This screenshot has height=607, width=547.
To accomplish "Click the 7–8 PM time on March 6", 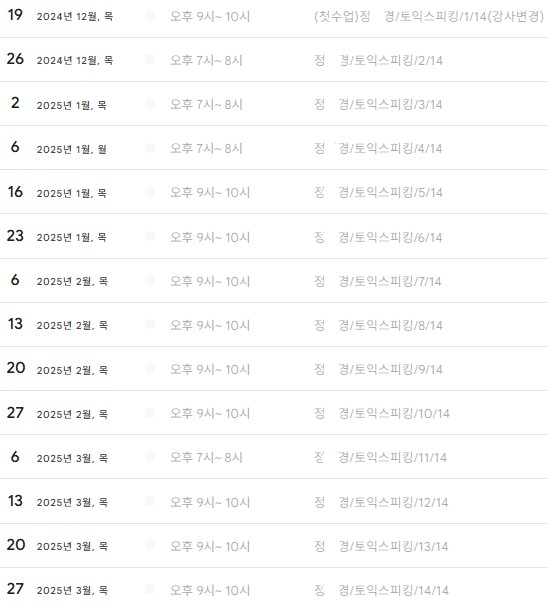I will click(x=206, y=458).
